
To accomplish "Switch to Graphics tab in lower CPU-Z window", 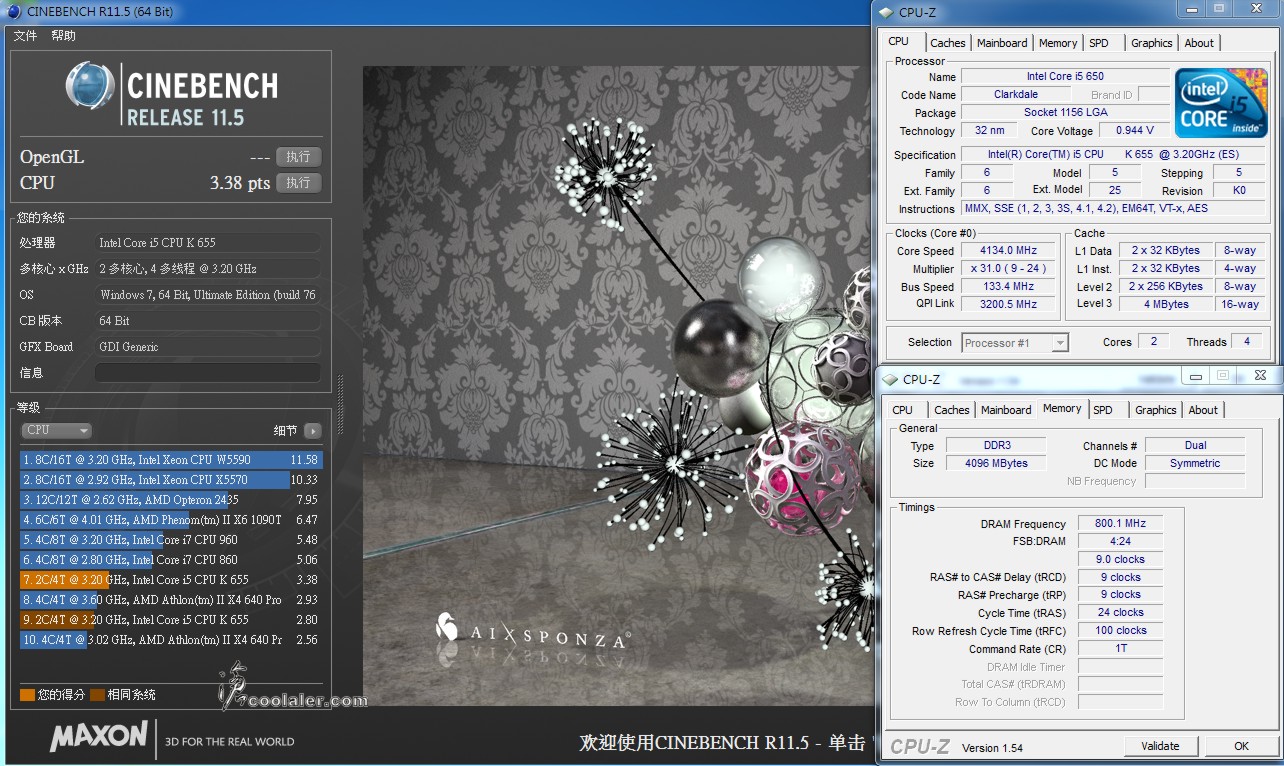I will (x=1156, y=410).
